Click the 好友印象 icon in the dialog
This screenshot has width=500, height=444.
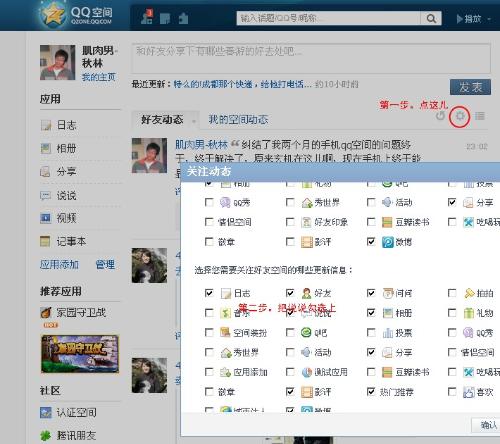click(x=306, y=222)
